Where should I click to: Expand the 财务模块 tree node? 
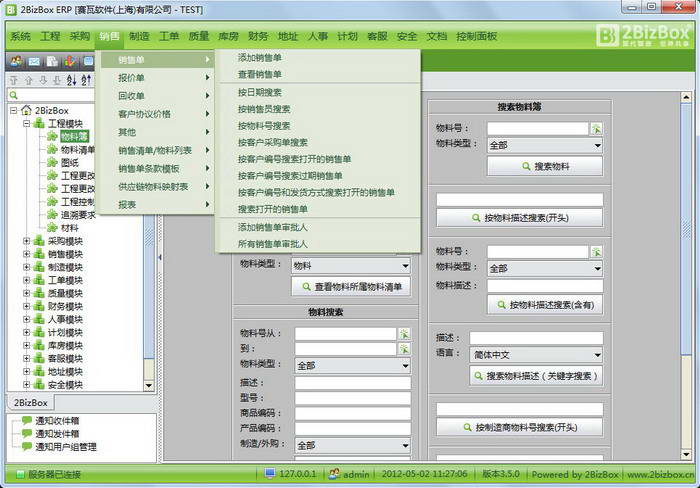26,306
